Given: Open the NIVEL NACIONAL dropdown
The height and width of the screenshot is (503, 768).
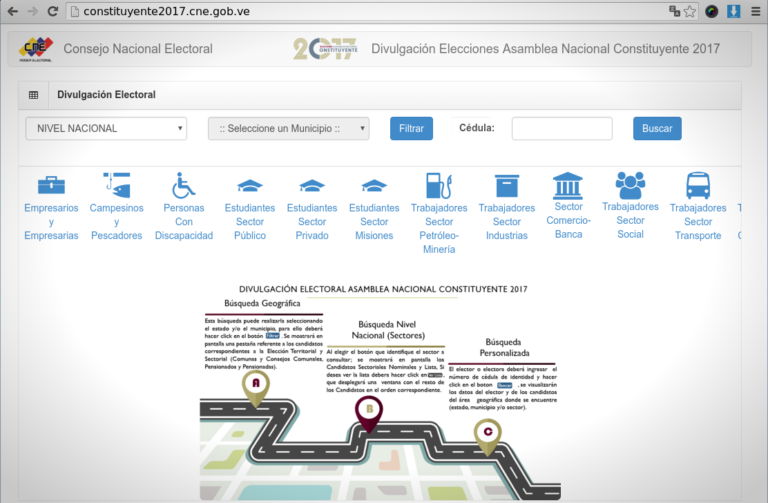Looking at the screenshot, I should point(106,128).
